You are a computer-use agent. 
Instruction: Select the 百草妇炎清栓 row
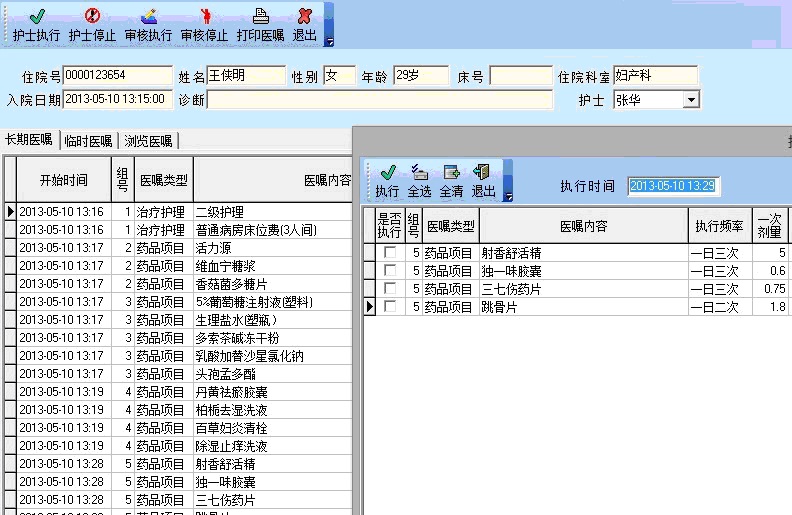click(178, 428)
